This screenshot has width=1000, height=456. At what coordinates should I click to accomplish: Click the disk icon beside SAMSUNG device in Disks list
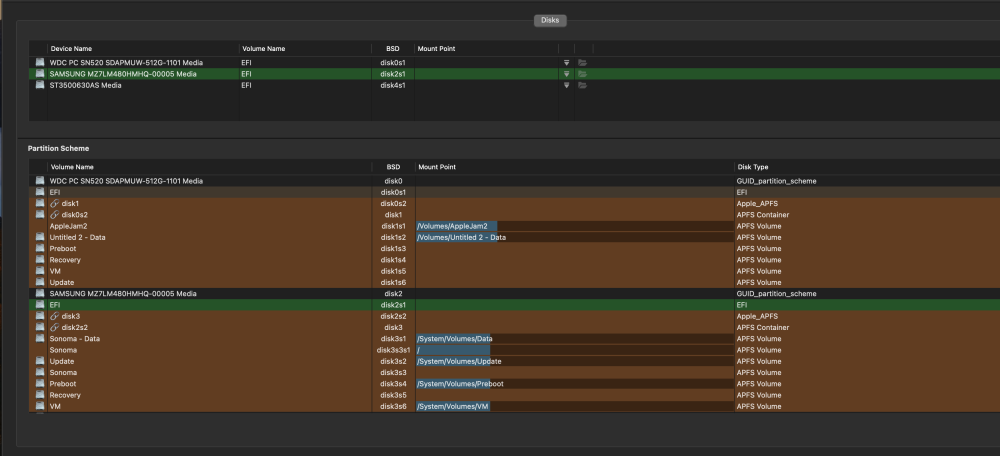[x=40, y=74]
